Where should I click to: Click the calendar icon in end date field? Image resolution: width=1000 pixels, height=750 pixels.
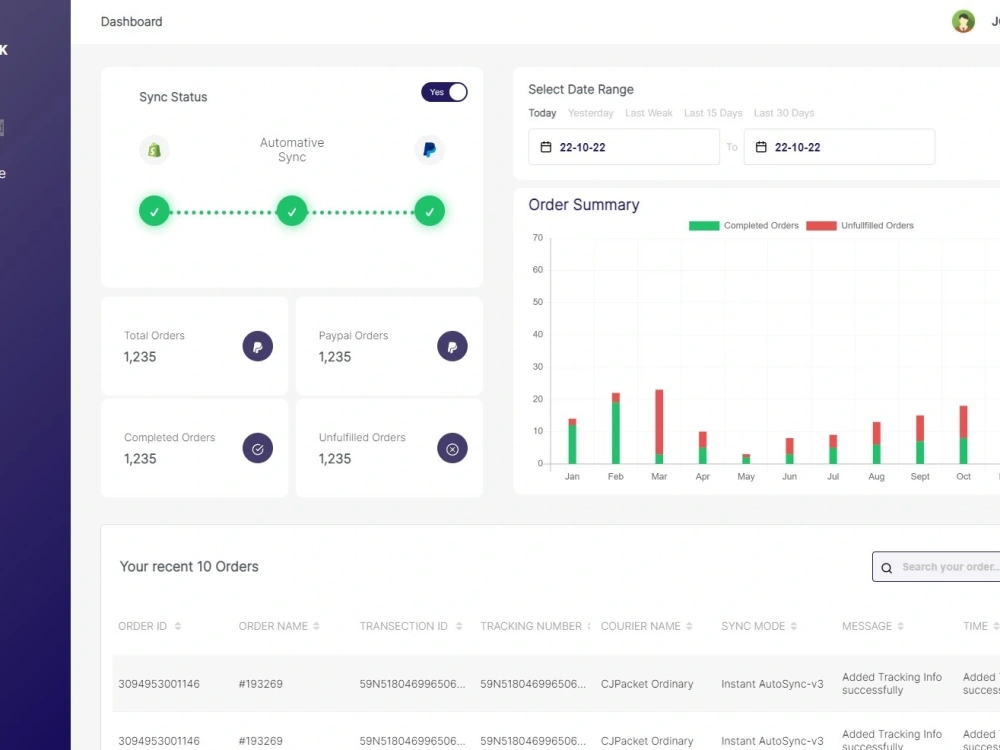(761, 147)
